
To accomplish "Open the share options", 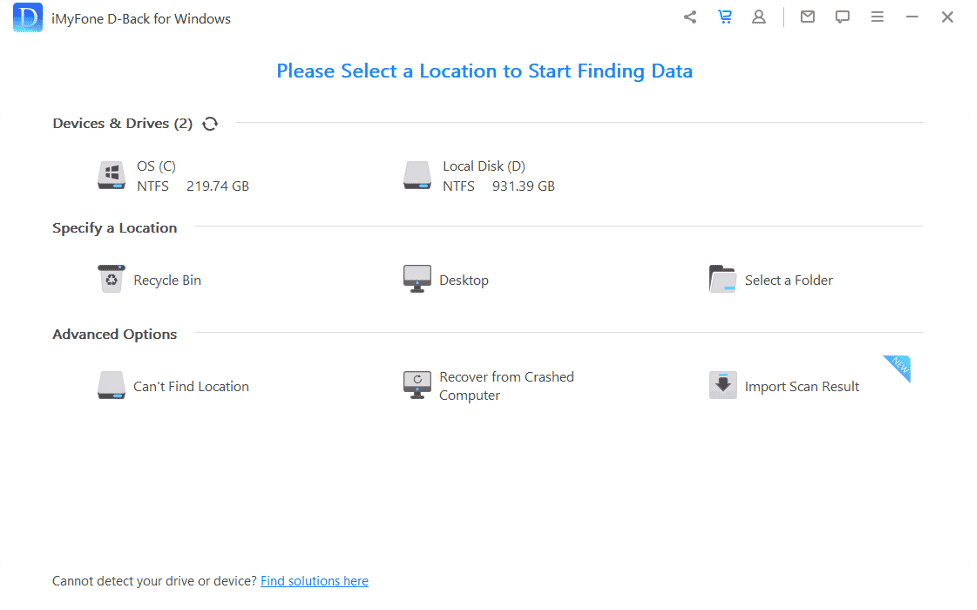I will [x=689, y=16].
